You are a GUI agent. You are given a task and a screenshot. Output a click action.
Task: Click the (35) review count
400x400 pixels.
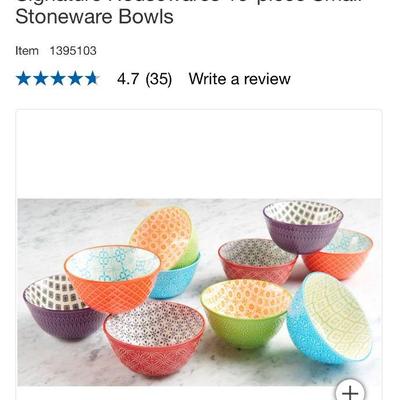(x=159, y=79)
